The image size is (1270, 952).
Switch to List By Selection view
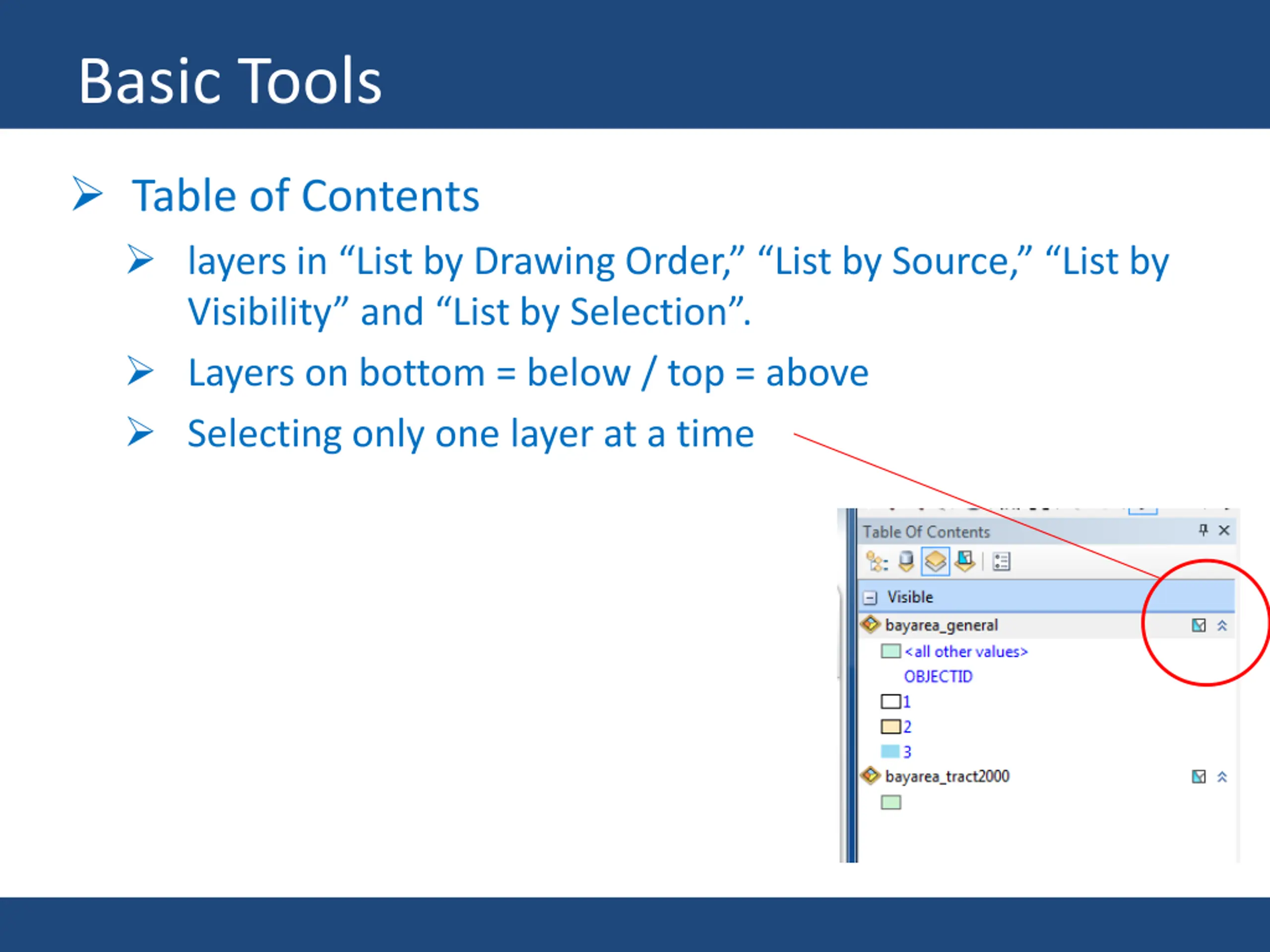965,561
